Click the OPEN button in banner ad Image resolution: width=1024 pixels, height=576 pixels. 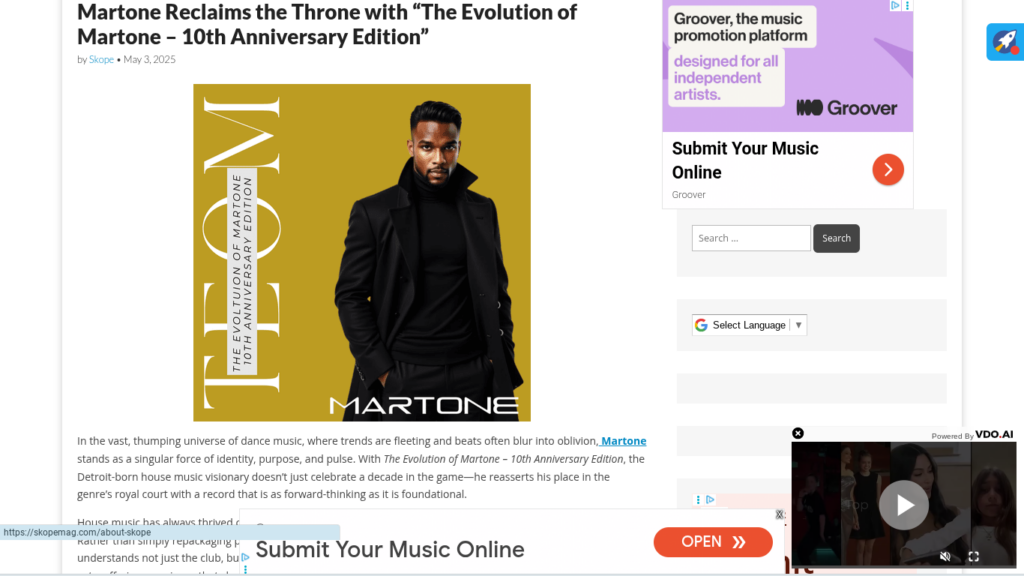(x=712, y=542)
